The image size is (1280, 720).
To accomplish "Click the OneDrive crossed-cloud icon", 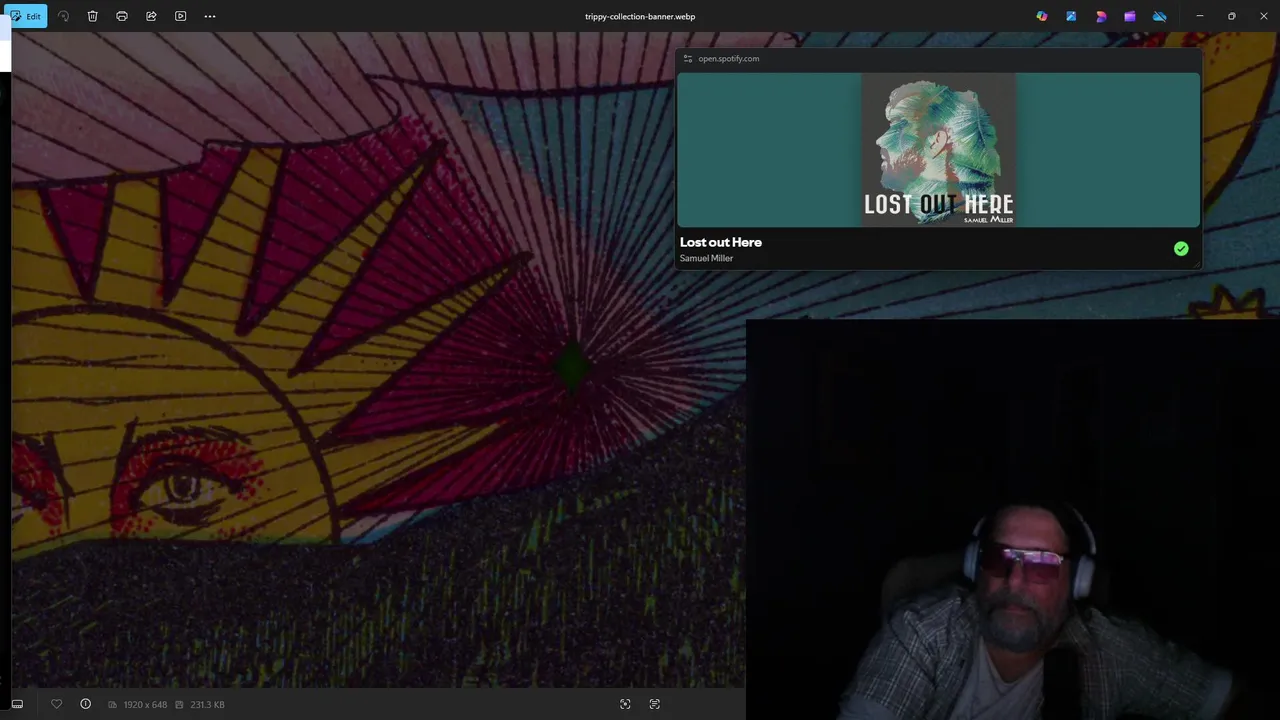I will 1160,16.
